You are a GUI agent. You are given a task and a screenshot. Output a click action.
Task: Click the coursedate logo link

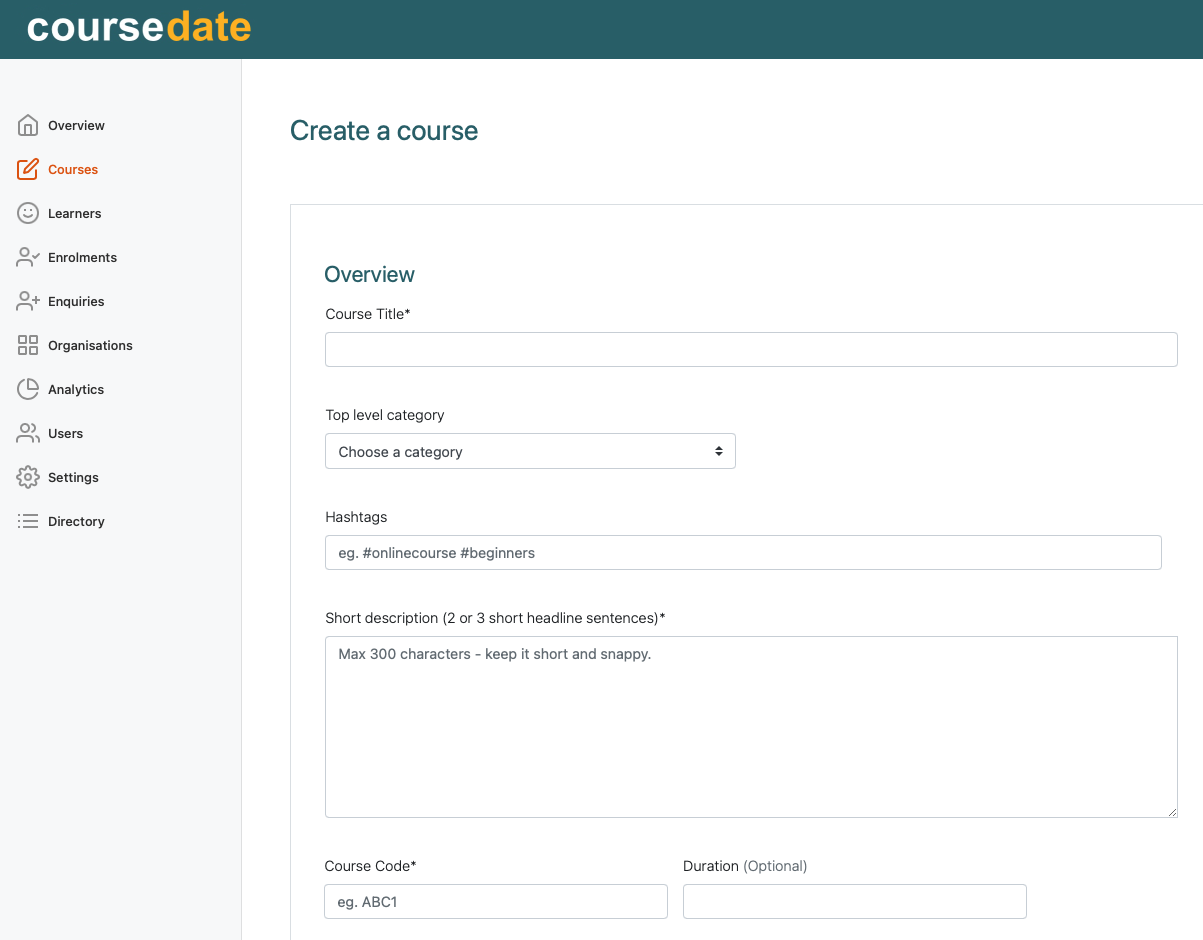click(x=139, y=27)
